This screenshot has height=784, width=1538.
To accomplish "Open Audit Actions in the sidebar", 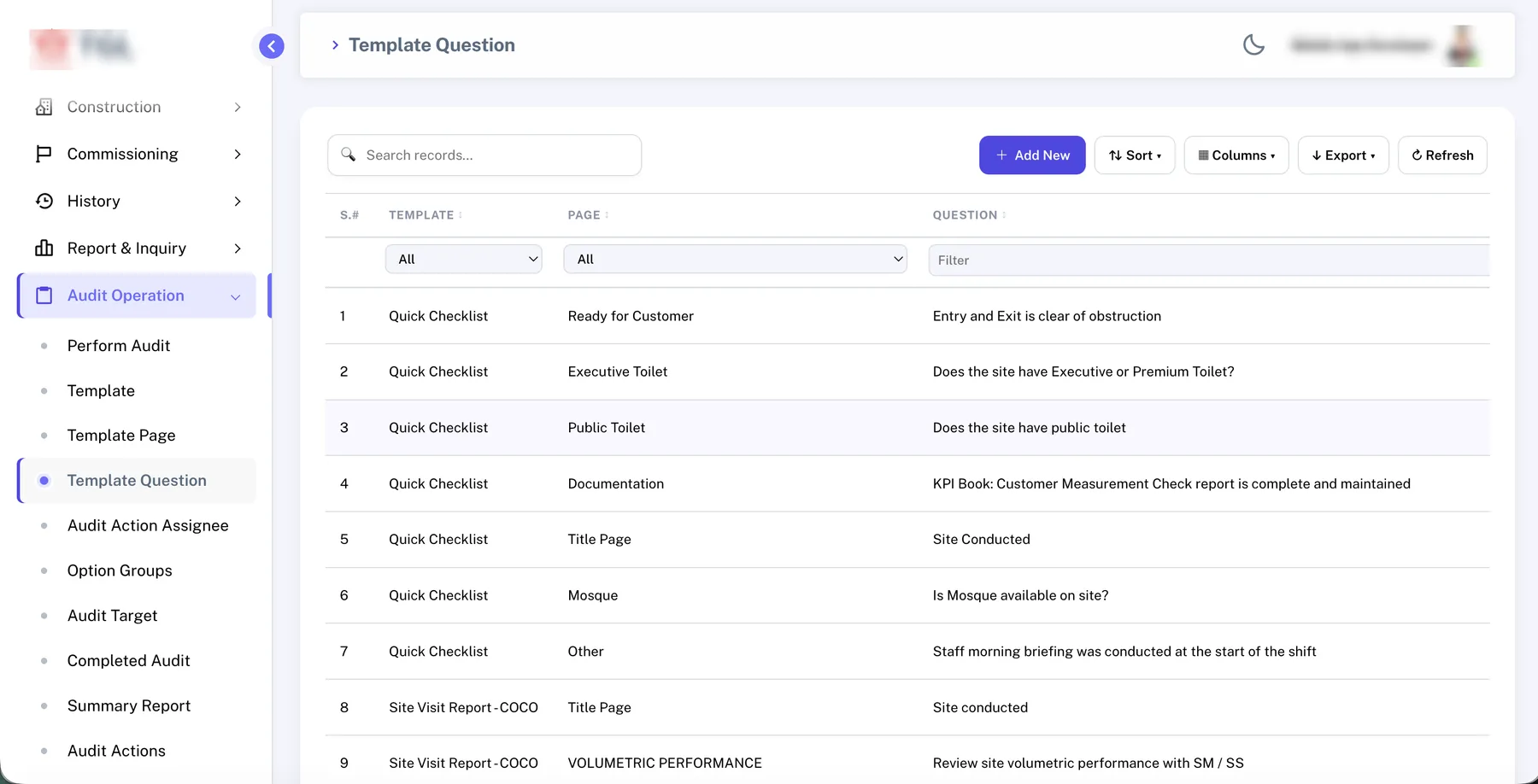I will point(116,751).
